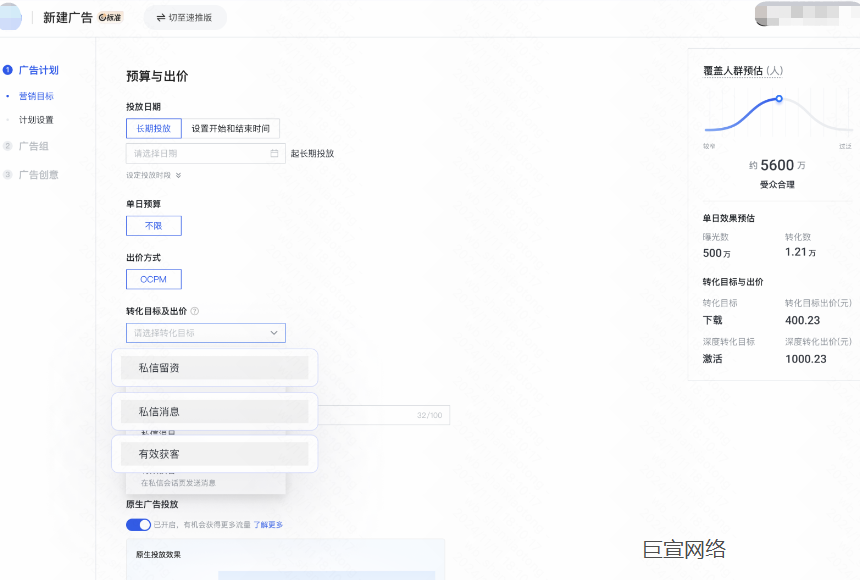The width and height of the screenshot is (860, 580).
Task: Open the 请选择转化目标 dropdown
Action: click(x=206, y=333)
